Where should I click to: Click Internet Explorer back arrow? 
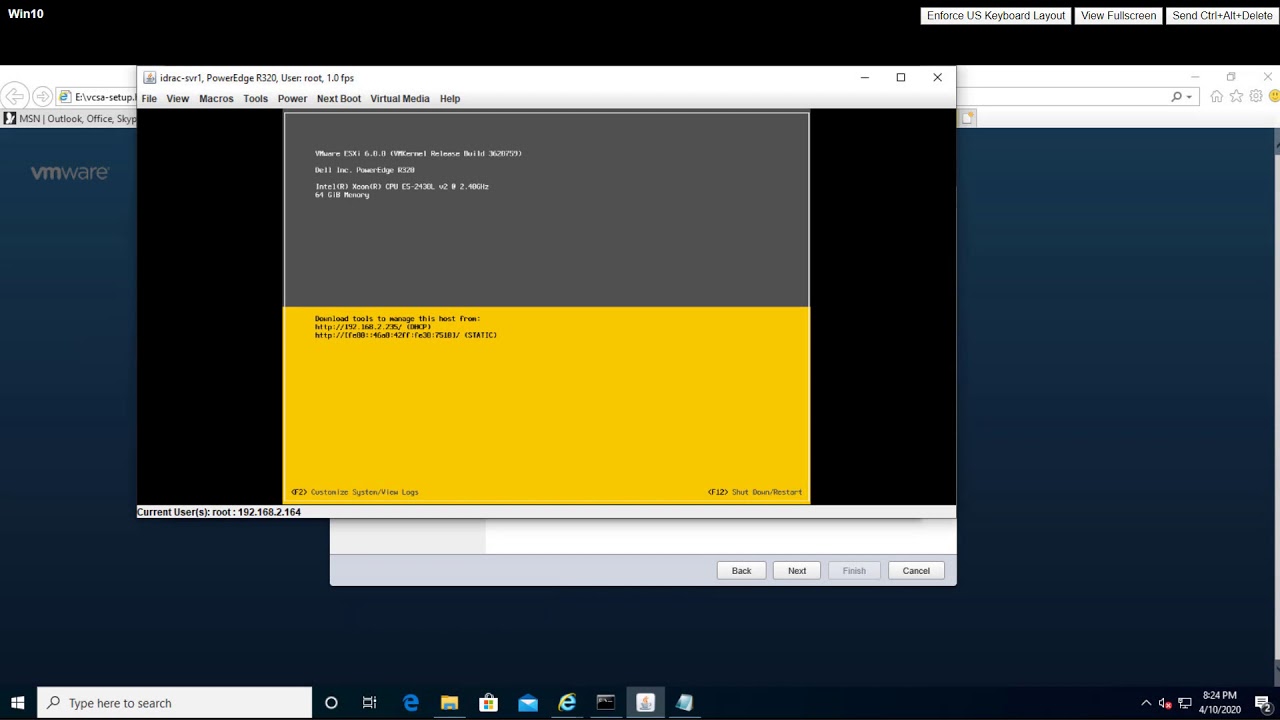pyautogui.click(x=15, y=97)
